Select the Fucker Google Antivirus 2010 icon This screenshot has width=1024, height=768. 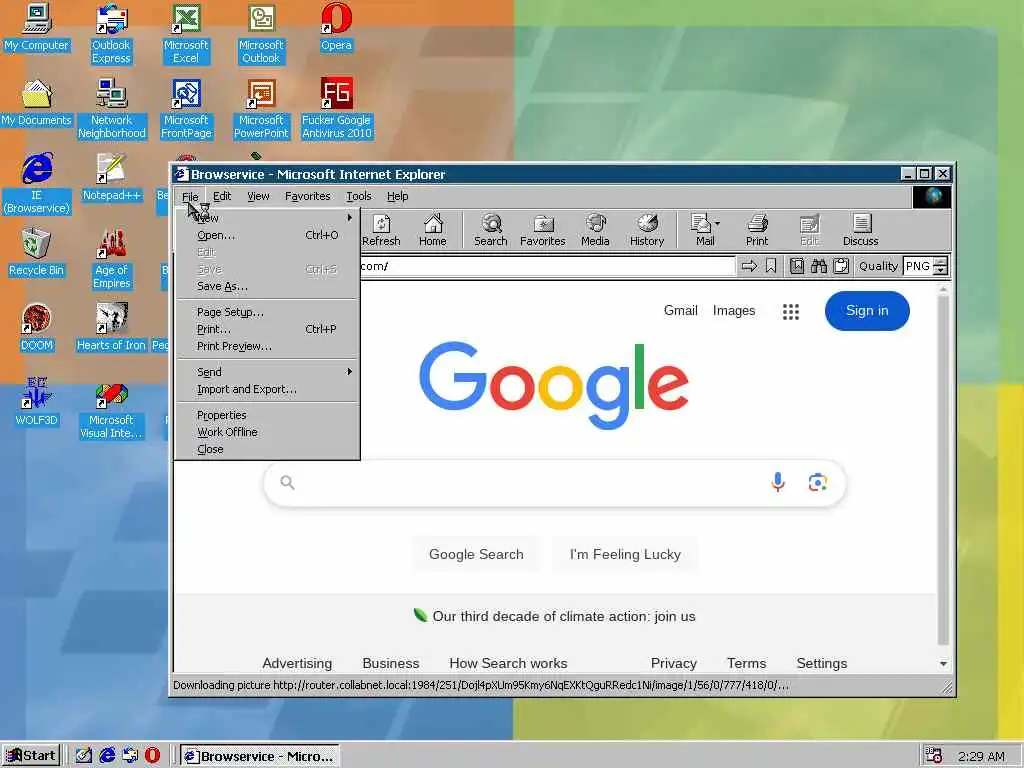[x=336, y=109]
